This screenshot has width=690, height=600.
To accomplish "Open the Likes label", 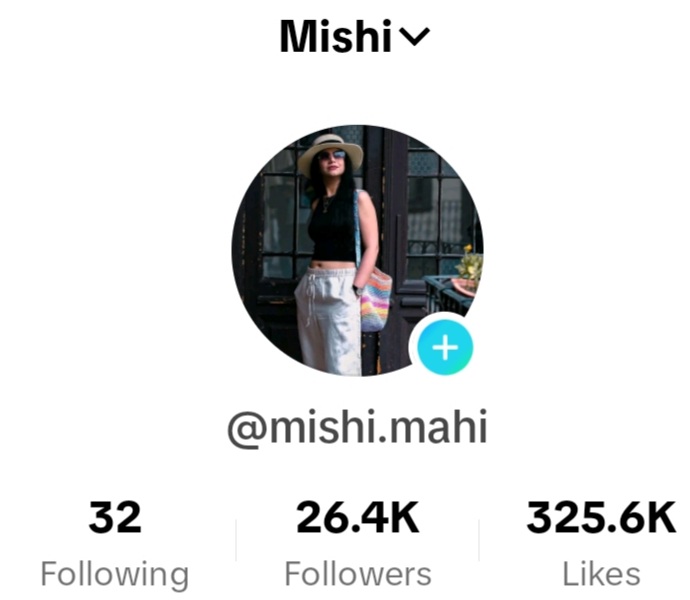I will pyautogui.click(x=601, y=574).
